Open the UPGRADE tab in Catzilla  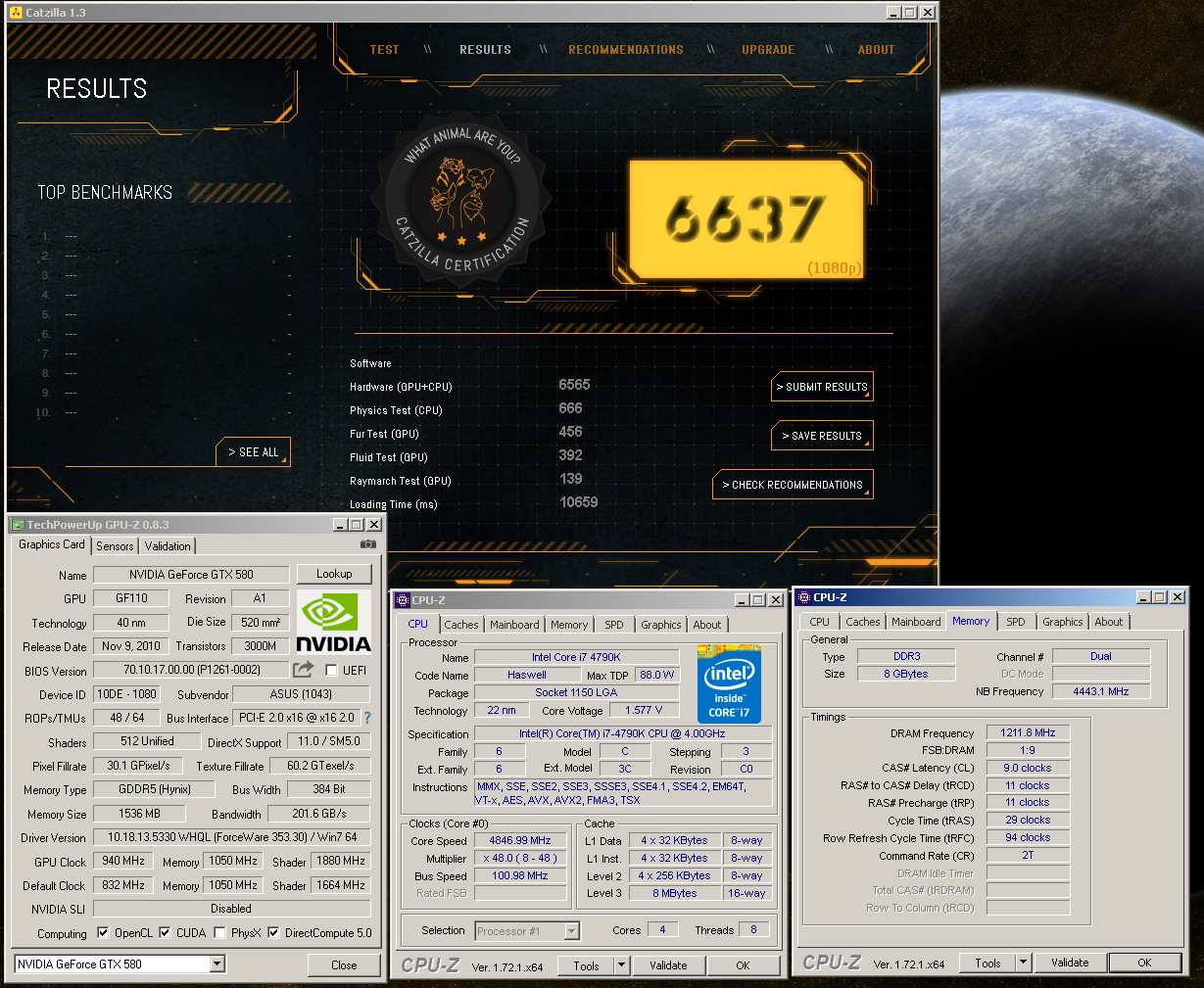click(768, 50)
